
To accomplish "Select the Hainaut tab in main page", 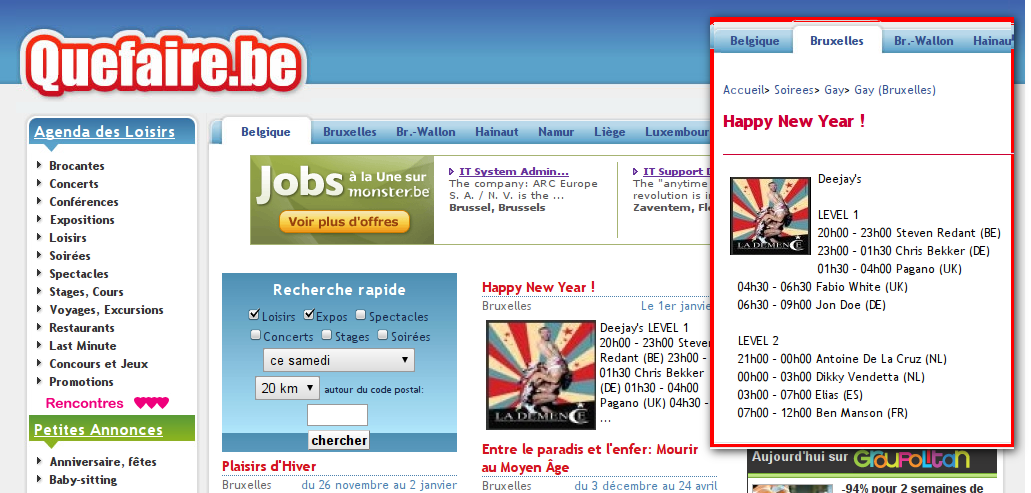I will pyautogui.click(x=496, y=131).
